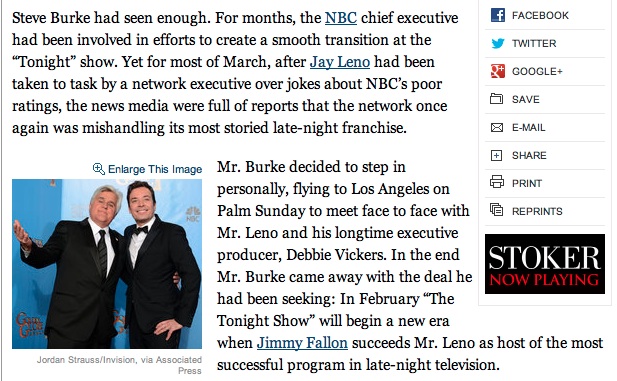Click the REPRINTS label text
The image size is (617, 381).
(x=537, y=212)
